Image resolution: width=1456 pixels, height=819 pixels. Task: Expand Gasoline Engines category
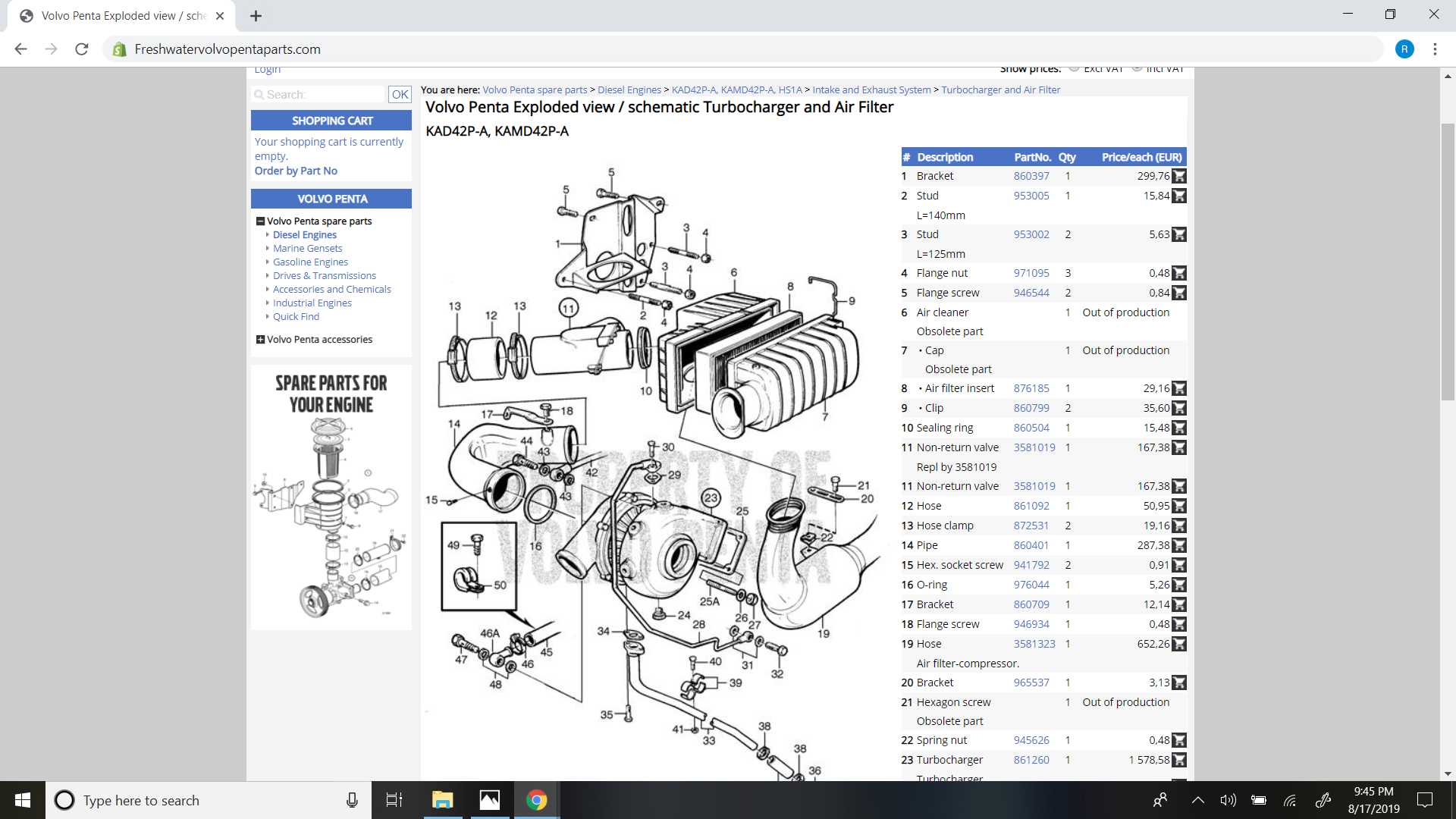310,262
